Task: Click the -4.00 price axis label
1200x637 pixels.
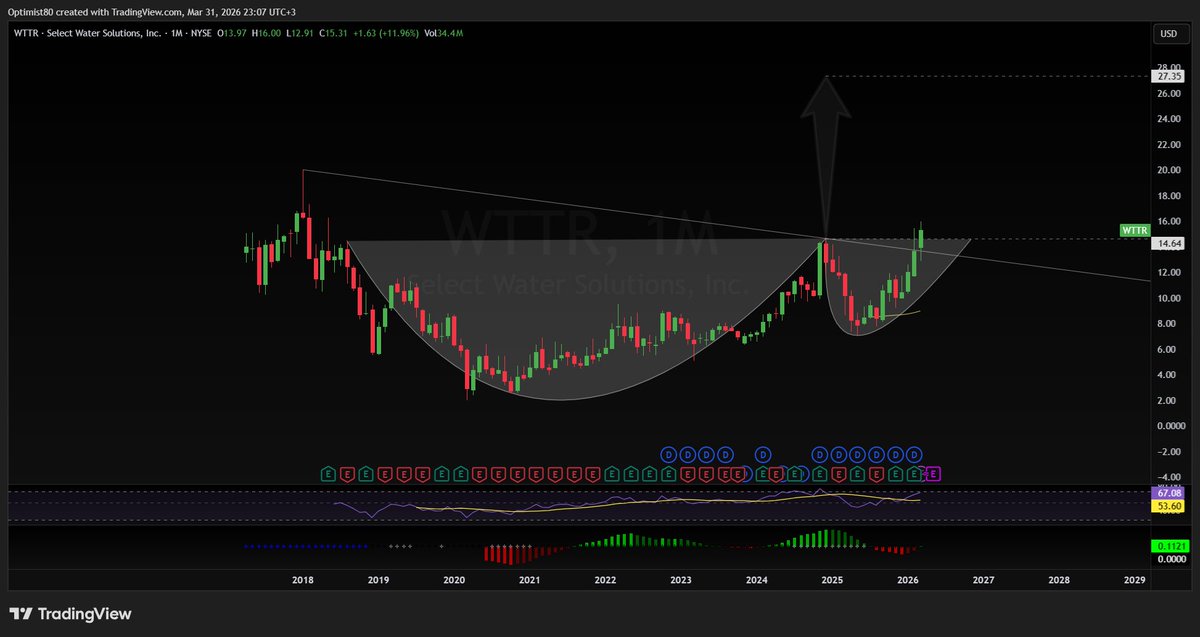Action: [x=1170, y=477]
